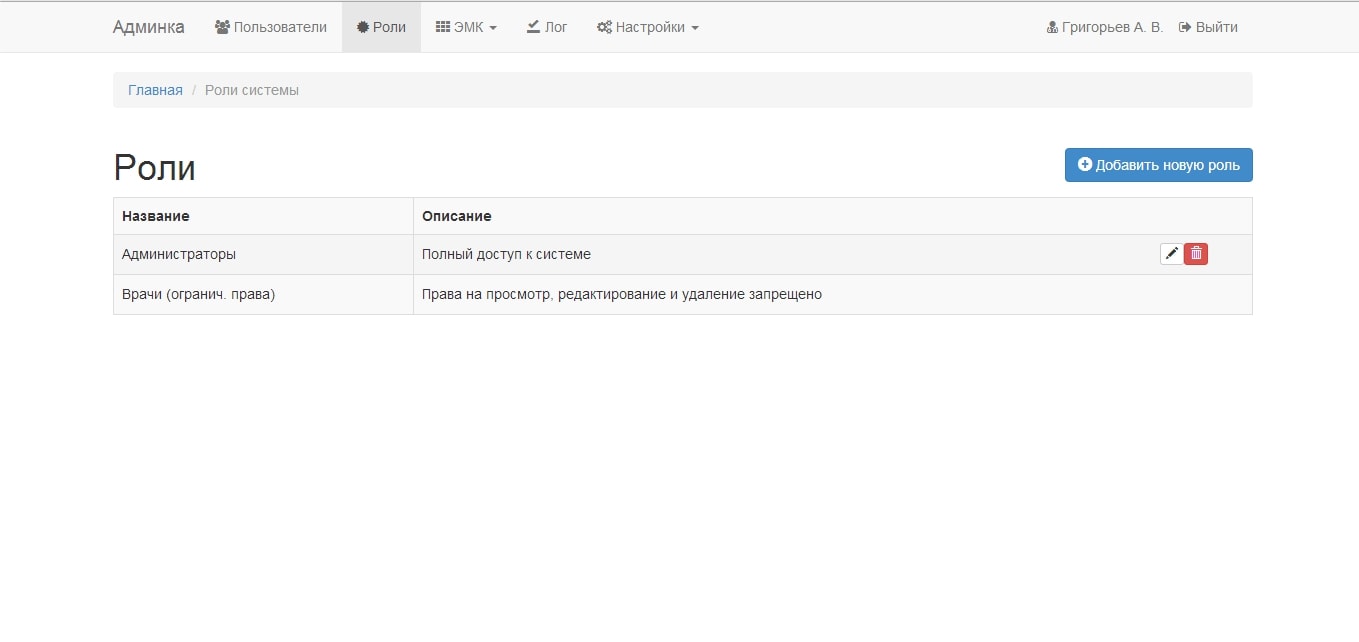This screenshot has height=642, width=1359.
Task: Open the Лог page
Action: point(547,27)
